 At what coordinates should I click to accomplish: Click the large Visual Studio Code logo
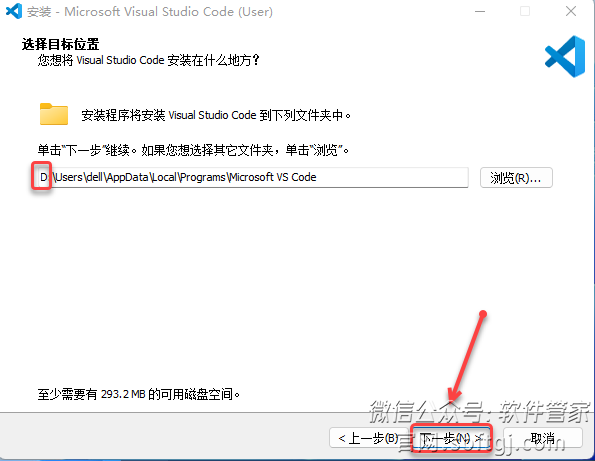click(x=565, y=57)
